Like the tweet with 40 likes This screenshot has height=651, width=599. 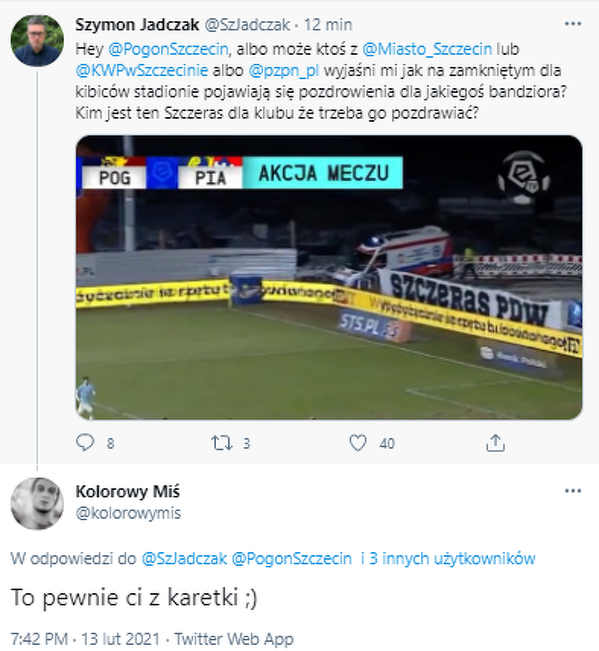pyautogui.click(x=358, y=443)
